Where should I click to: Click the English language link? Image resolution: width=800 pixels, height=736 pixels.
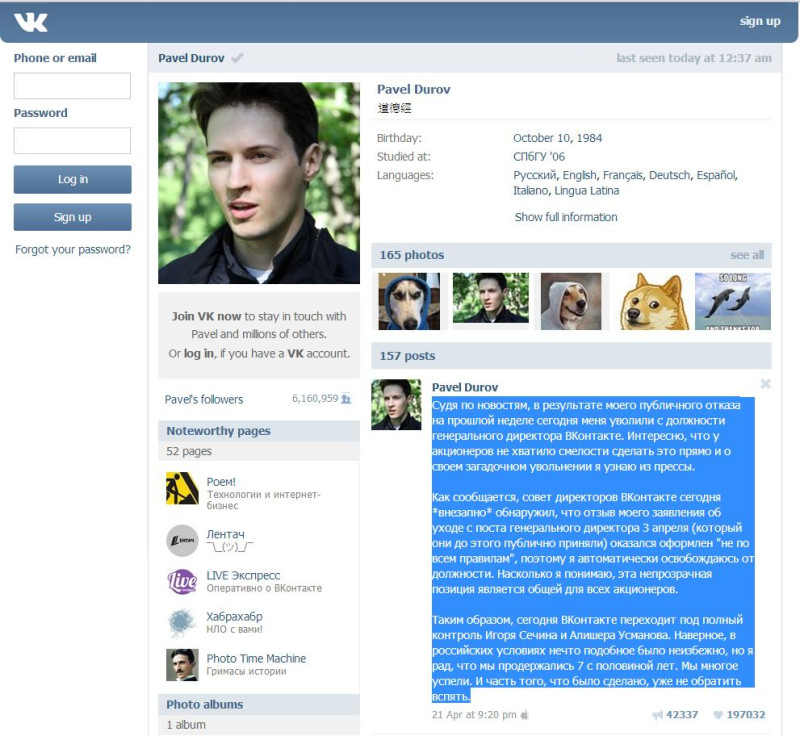pos(579,175)
